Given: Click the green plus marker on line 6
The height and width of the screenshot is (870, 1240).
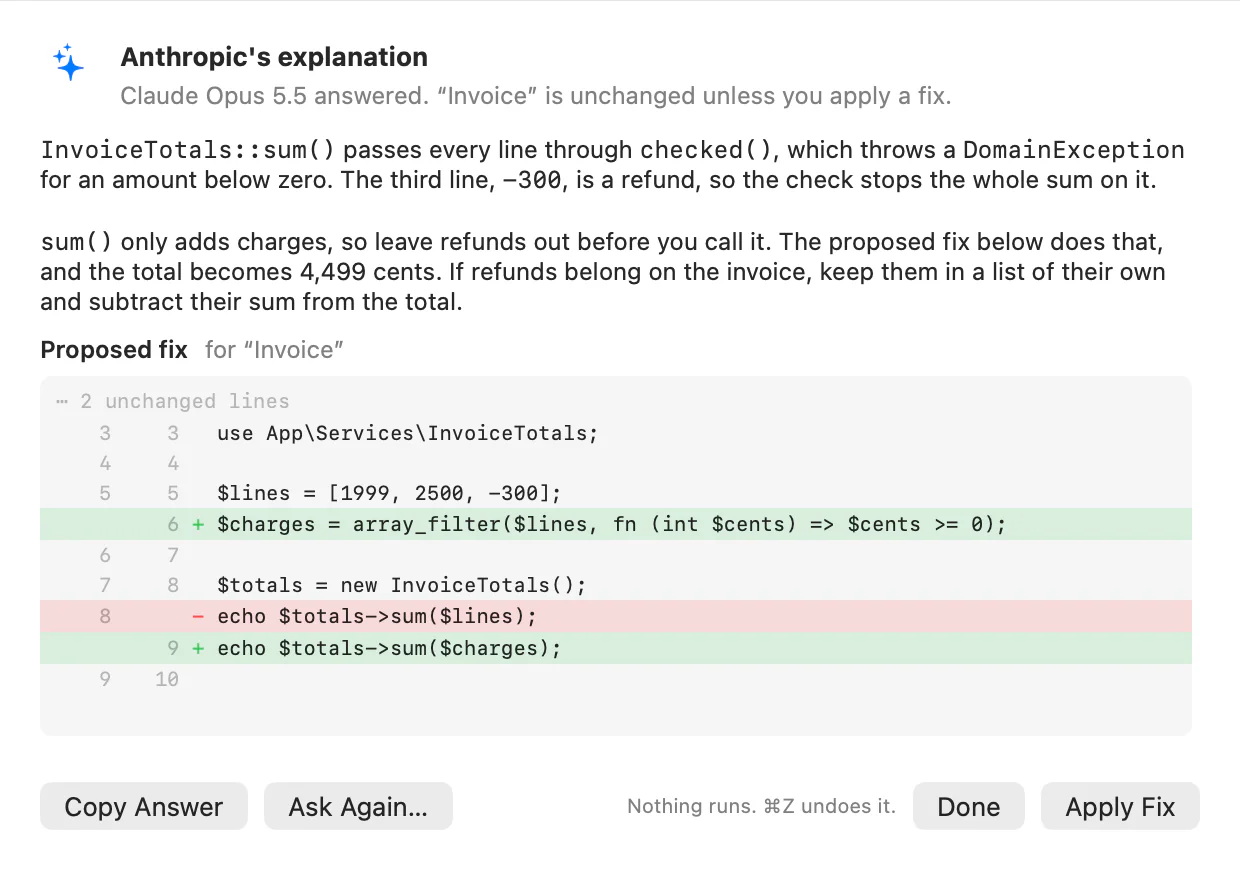Looking at the screenshot, I should [198, 524].
